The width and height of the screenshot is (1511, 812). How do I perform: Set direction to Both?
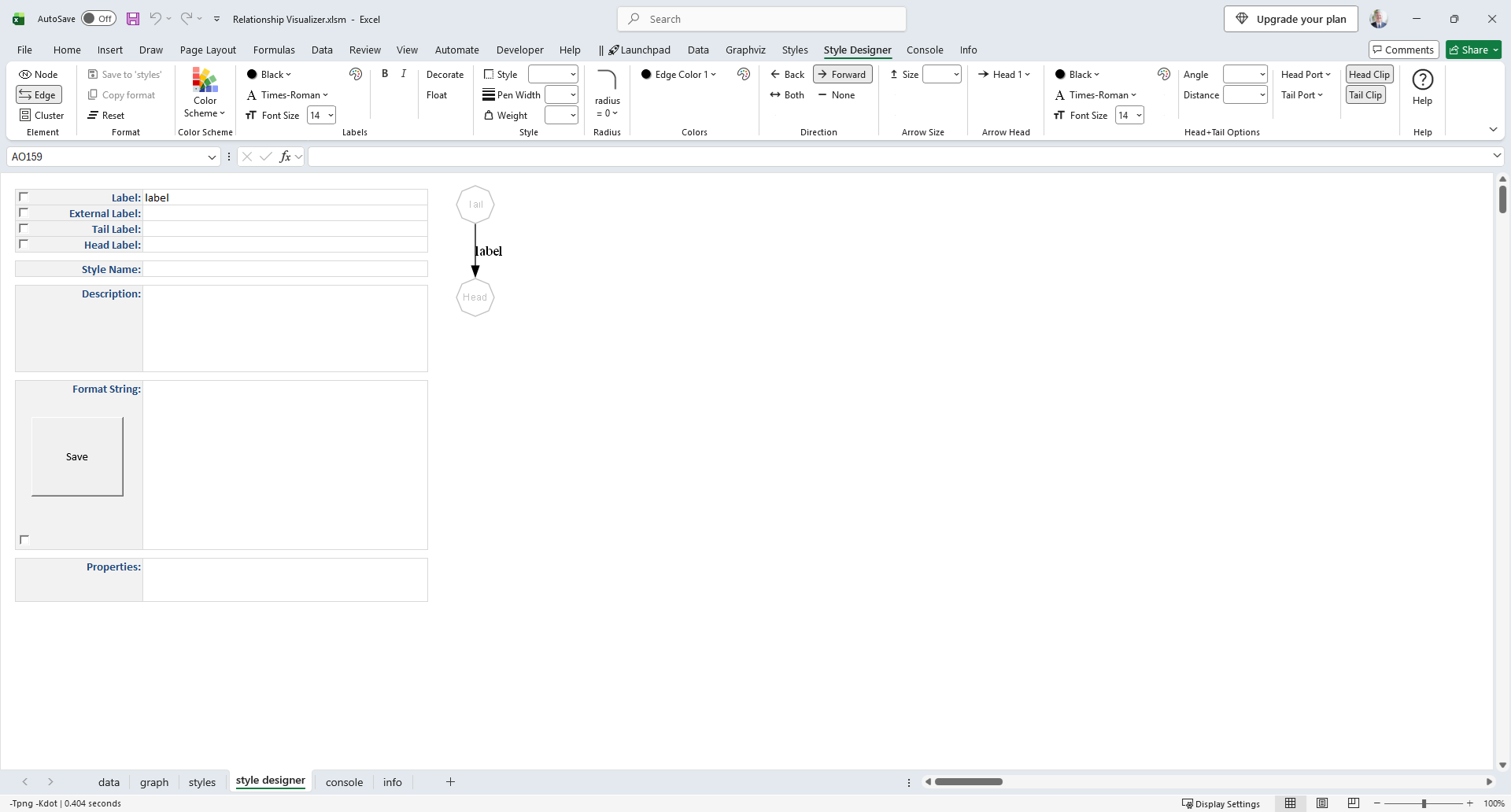[787, 94]
